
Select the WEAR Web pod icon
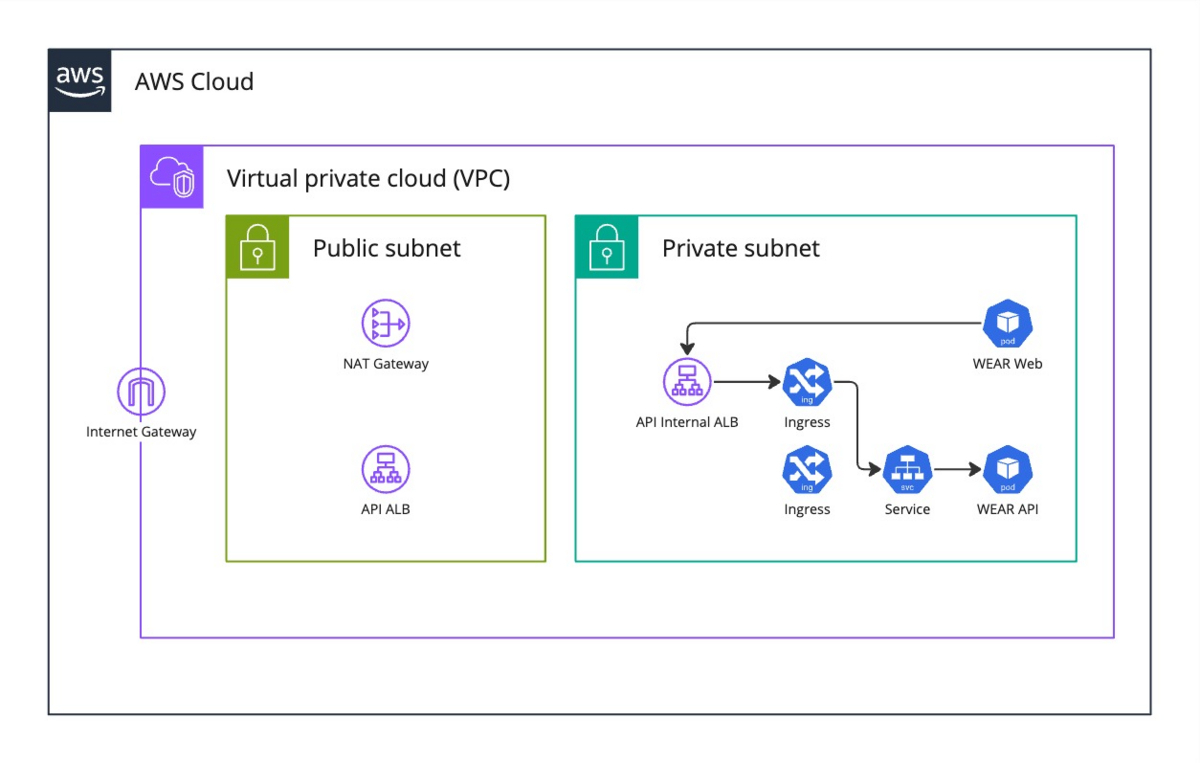click(x=1008, y=324)
